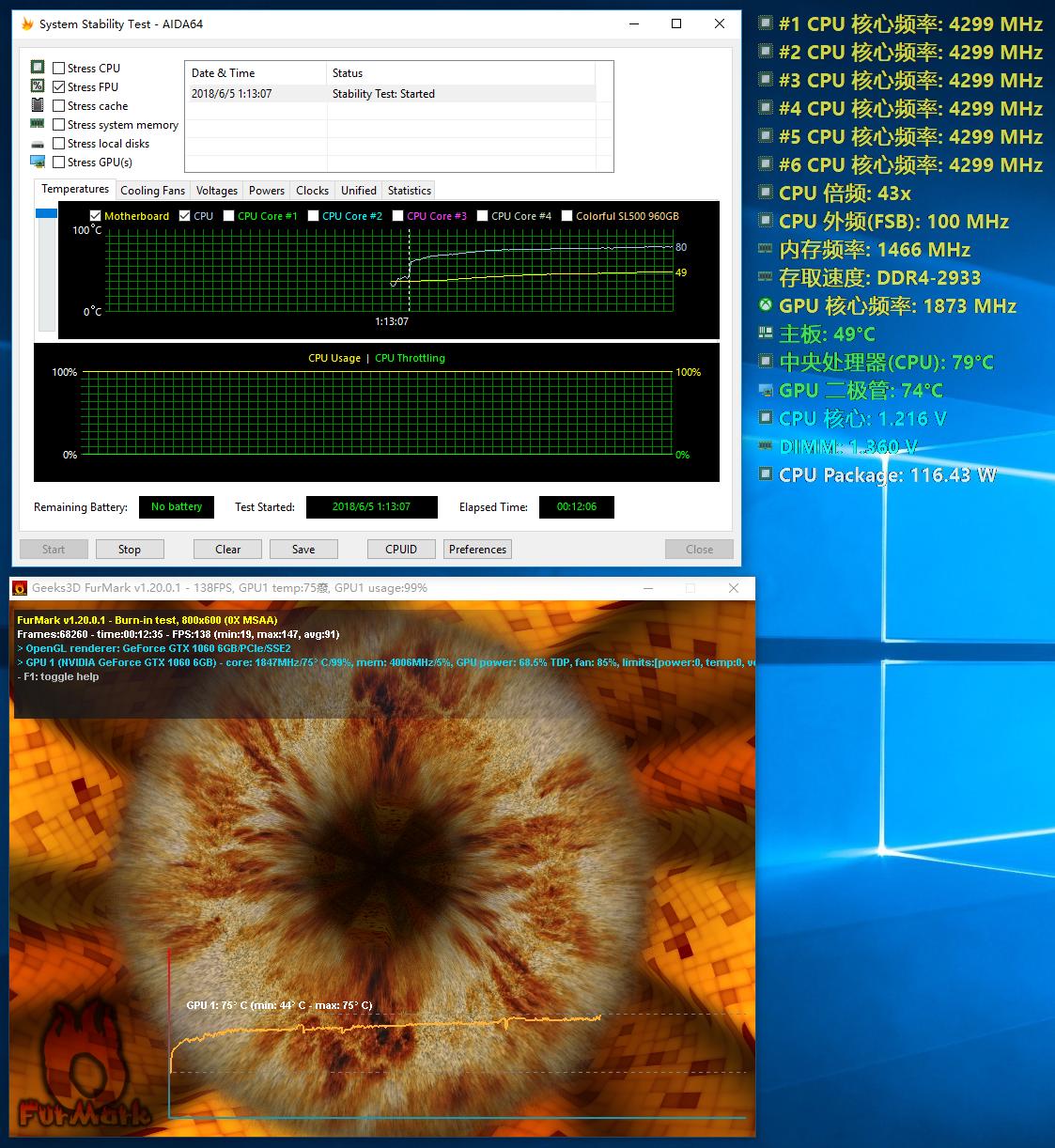Enable the Stress CPU checkbox
The width and height of the screenshot is (1055, 1148).
pyautogui.click(x=59, y=68)
